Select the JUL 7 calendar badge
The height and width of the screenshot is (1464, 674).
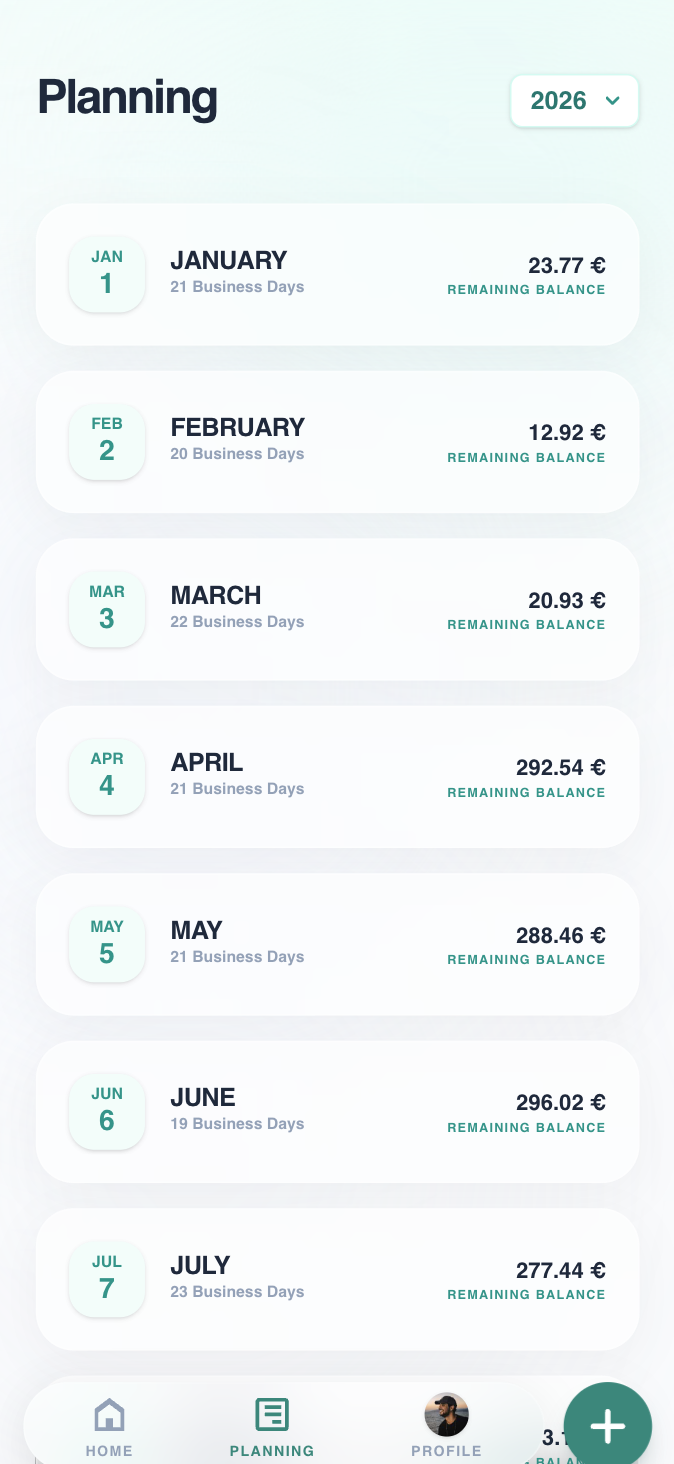(x=107, y=1278)
